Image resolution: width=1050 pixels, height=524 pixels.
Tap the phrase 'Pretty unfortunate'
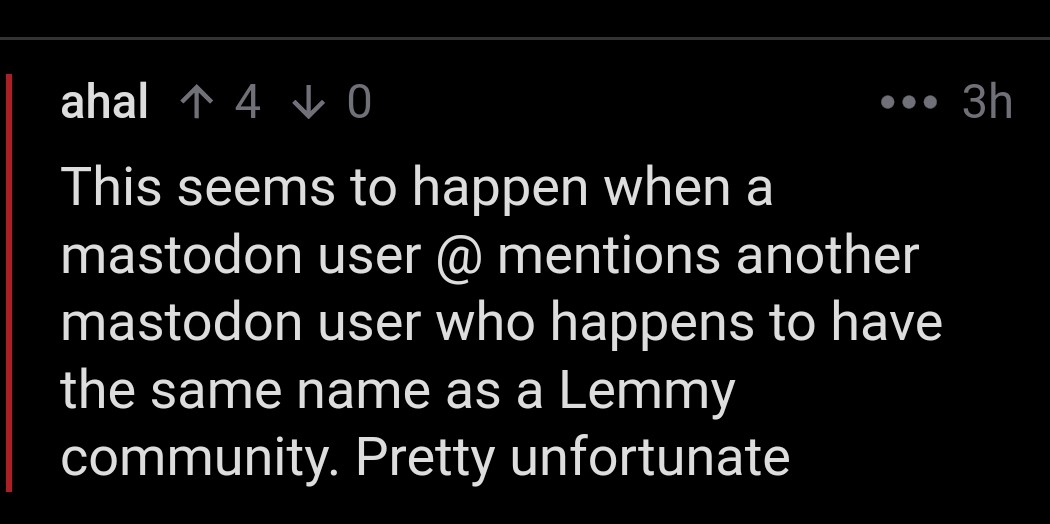click(x=573, y=458)
